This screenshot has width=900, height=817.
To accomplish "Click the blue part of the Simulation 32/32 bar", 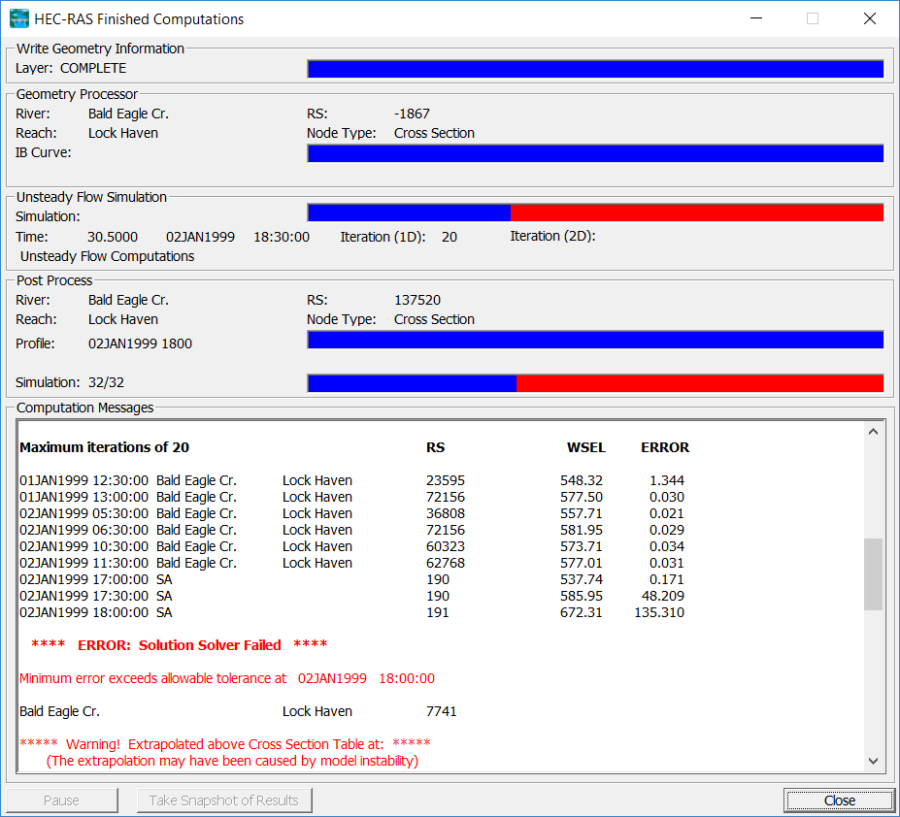I will [411, 383].
